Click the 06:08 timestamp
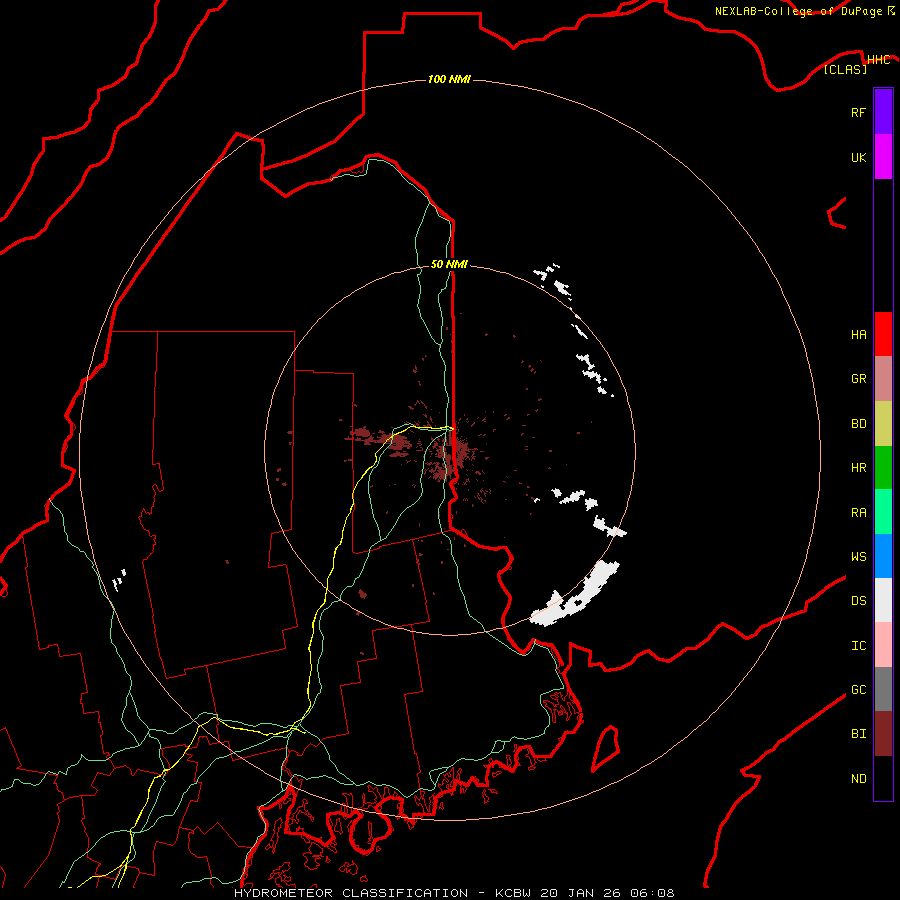Screen dimensions: 900x900 (x=652, y=893)
